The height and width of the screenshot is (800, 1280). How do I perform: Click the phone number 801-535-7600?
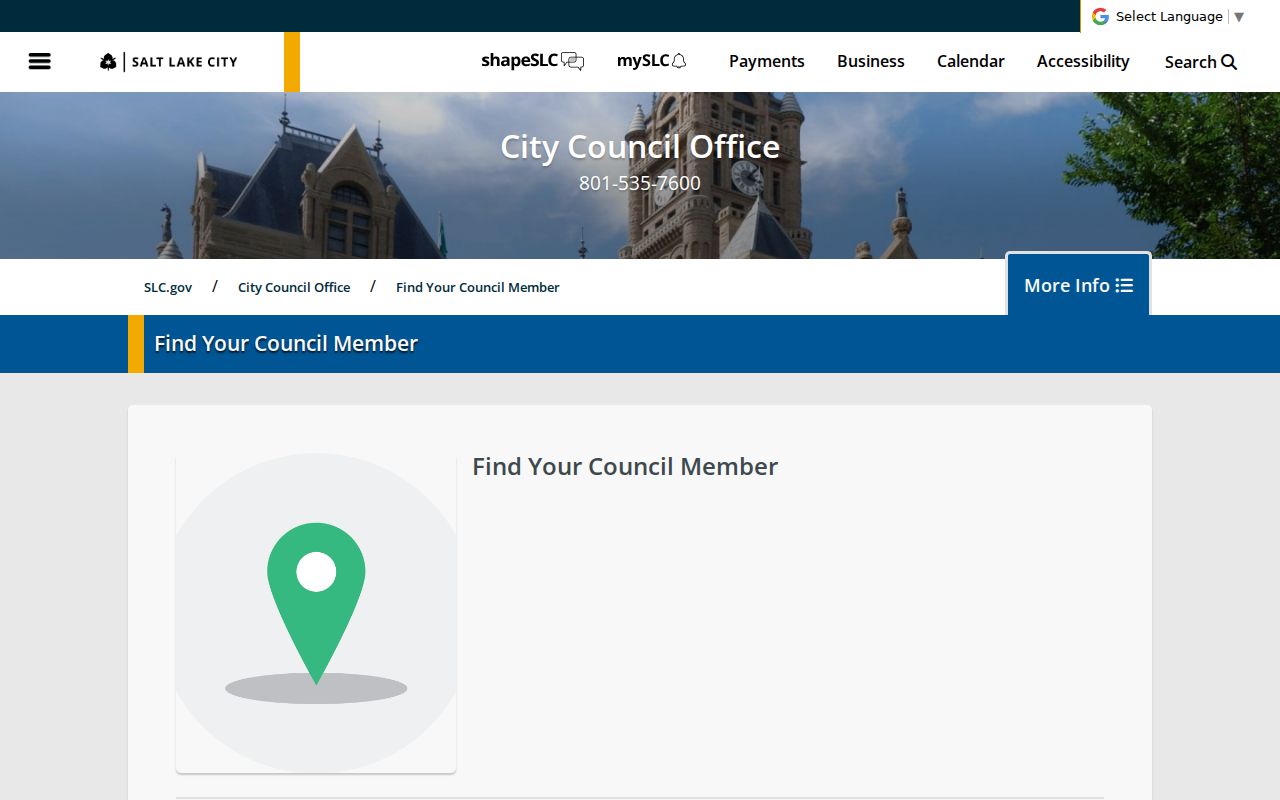point(640,183)
